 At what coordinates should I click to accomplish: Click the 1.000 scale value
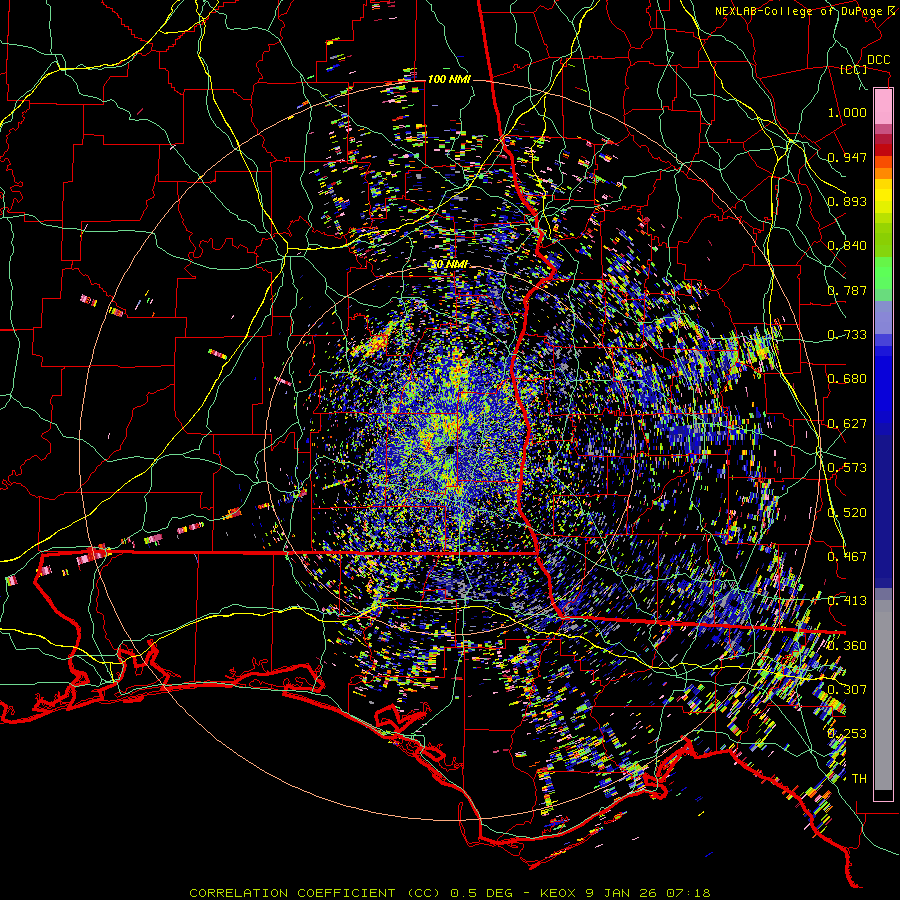pos(847,112)
